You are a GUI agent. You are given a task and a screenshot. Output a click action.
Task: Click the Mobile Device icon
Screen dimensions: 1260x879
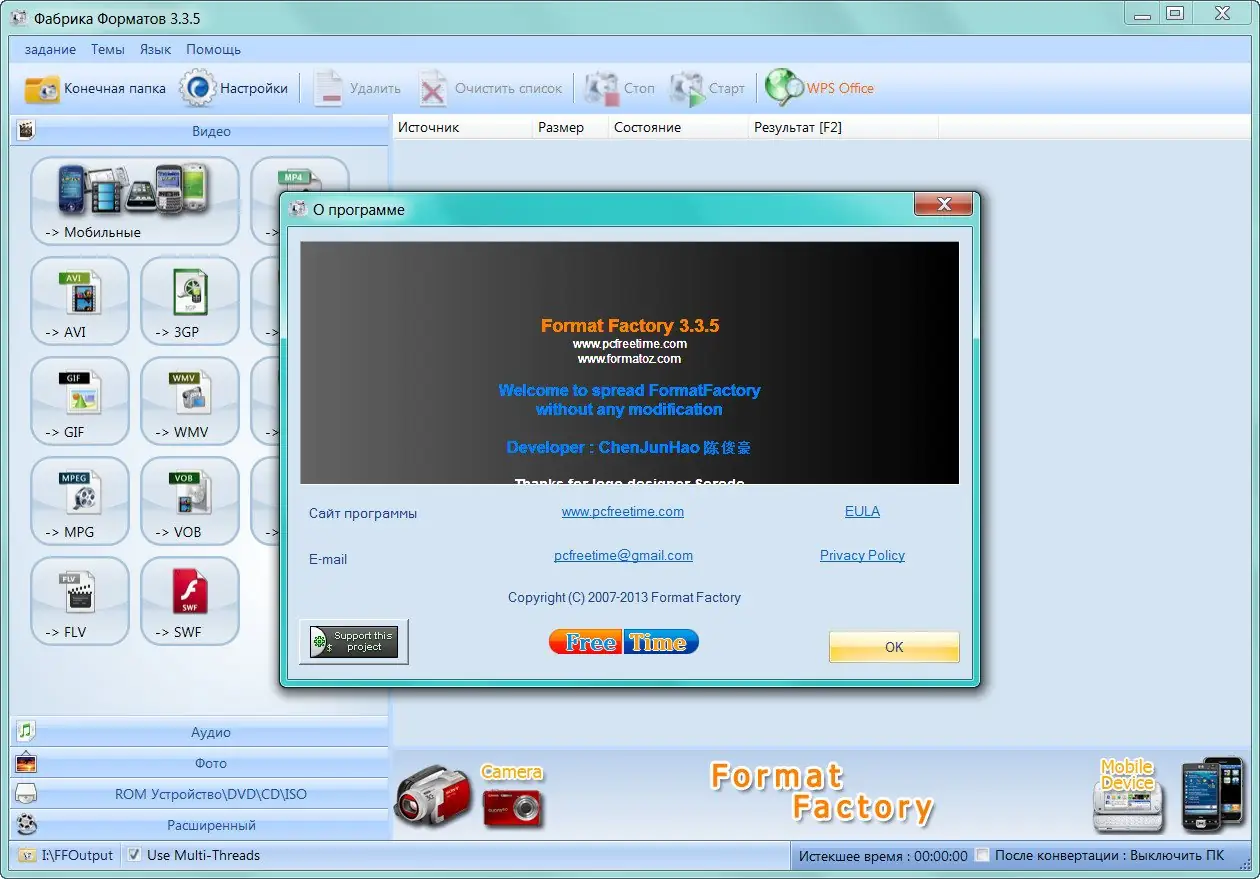coord(1130,796)
